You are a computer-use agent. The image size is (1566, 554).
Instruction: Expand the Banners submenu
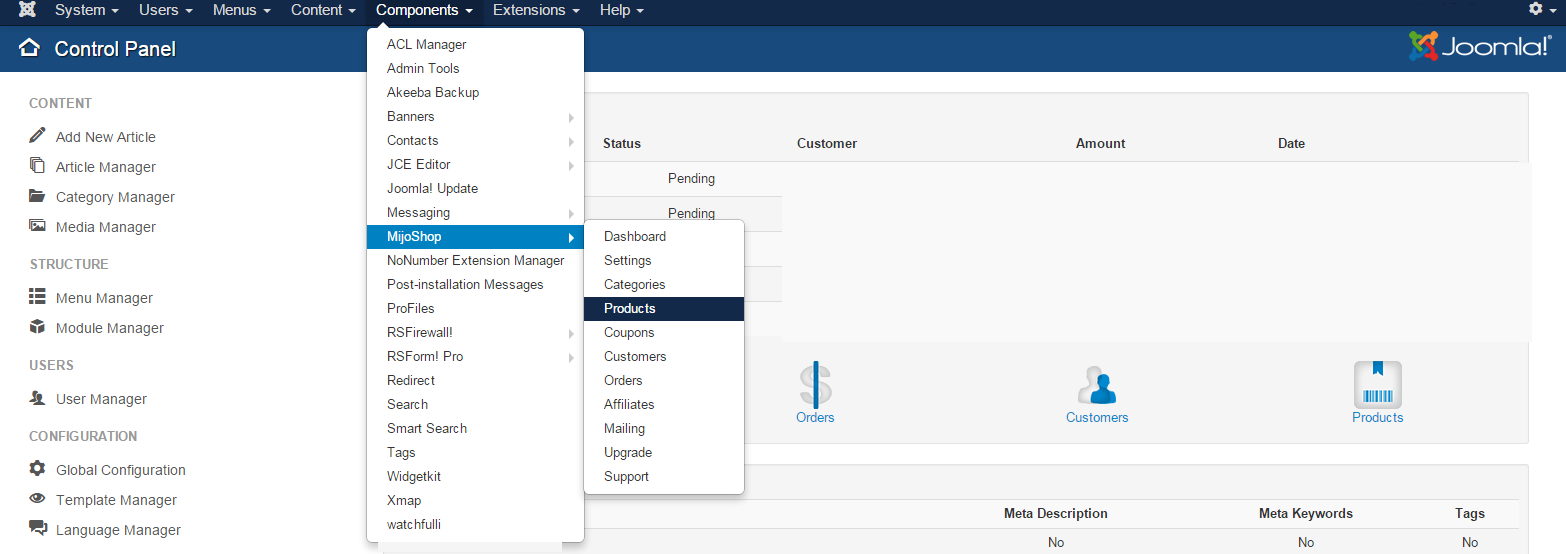tap(475, 116)
